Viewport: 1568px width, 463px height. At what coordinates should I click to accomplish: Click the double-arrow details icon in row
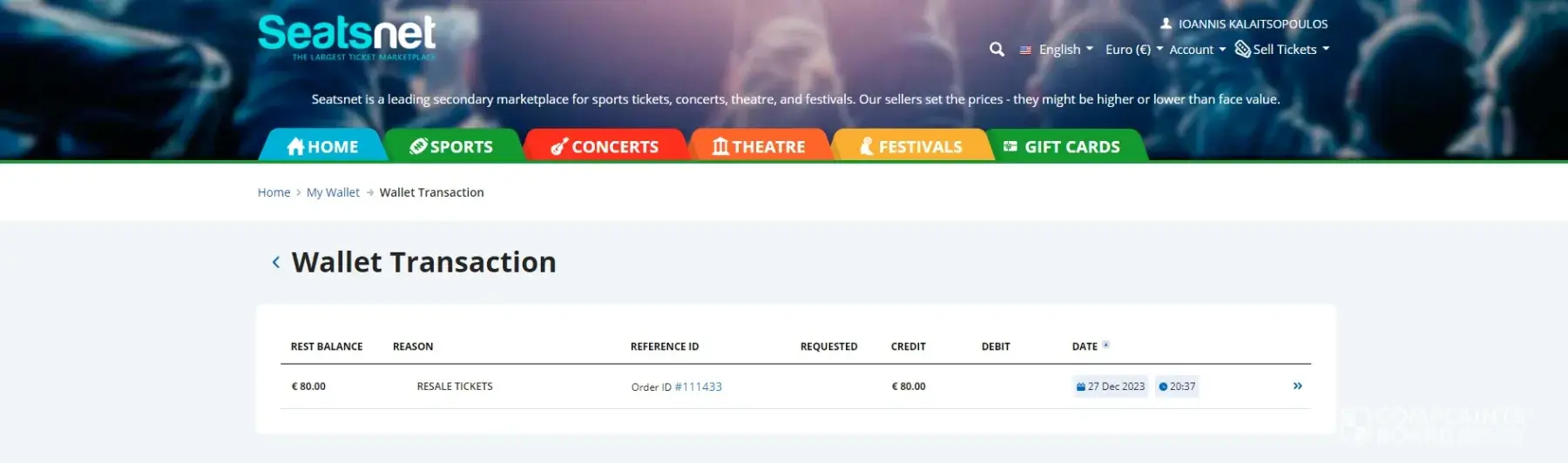coord(1297,386)
